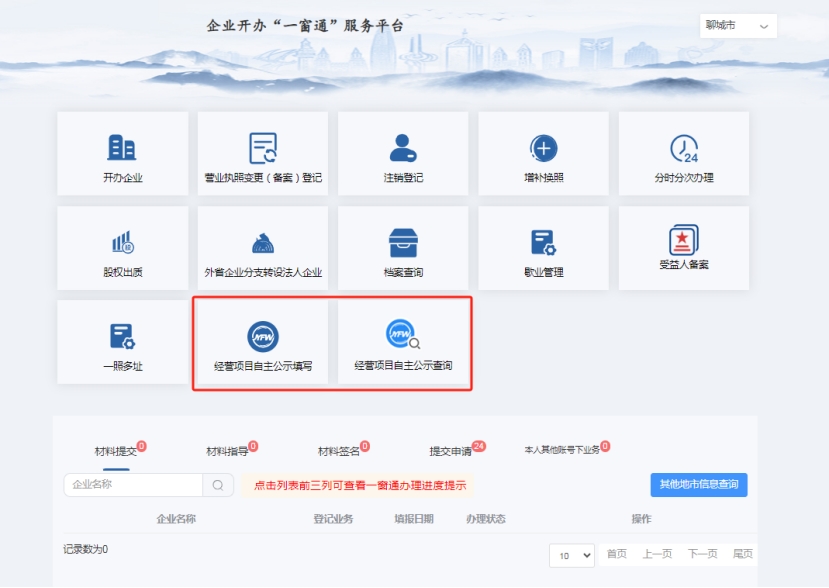Click the 操作 column header
This screenshot has height=588, width=829.
(641, 519)
